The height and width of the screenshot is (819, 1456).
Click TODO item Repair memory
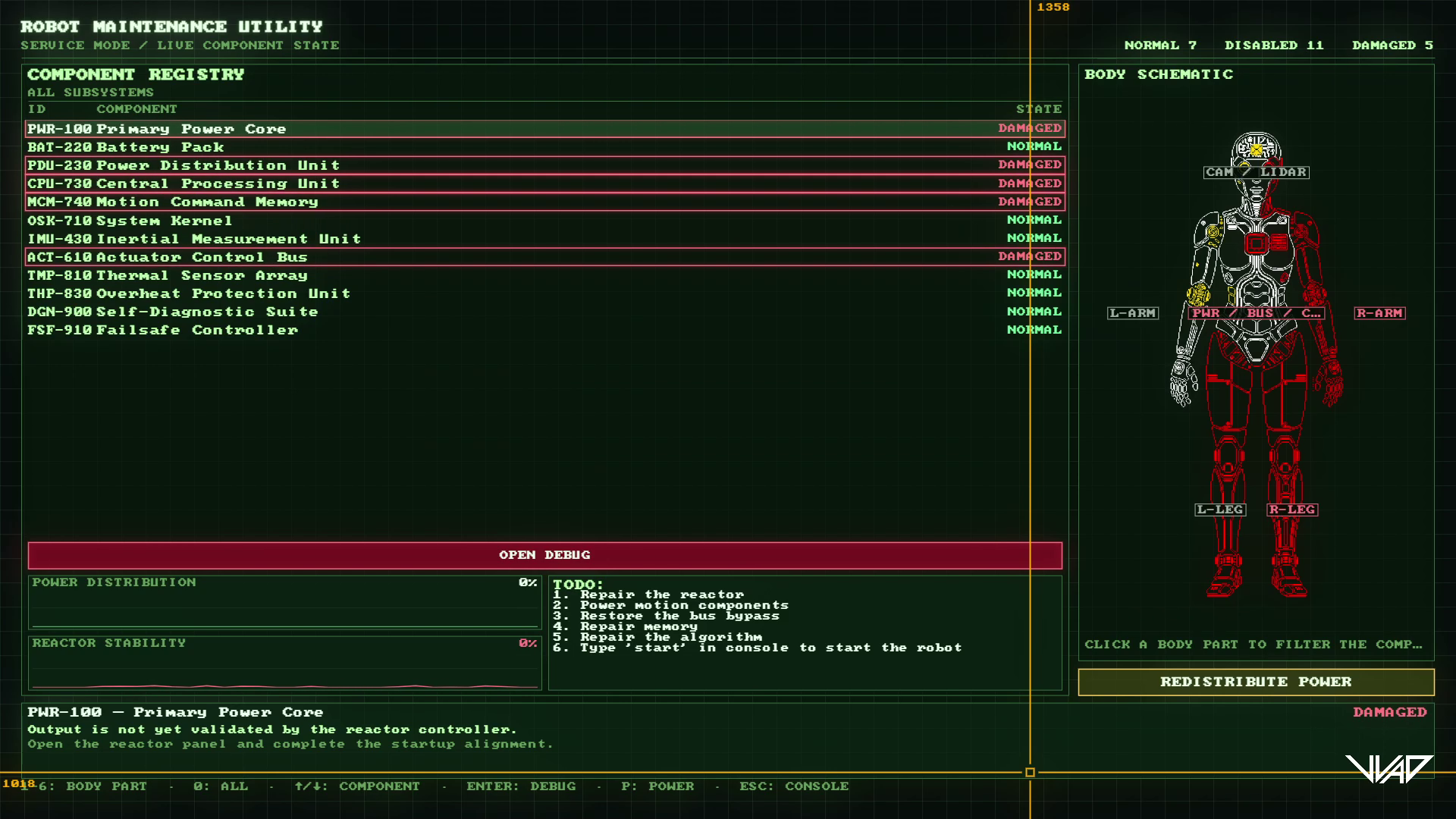[x=625, y=627]
